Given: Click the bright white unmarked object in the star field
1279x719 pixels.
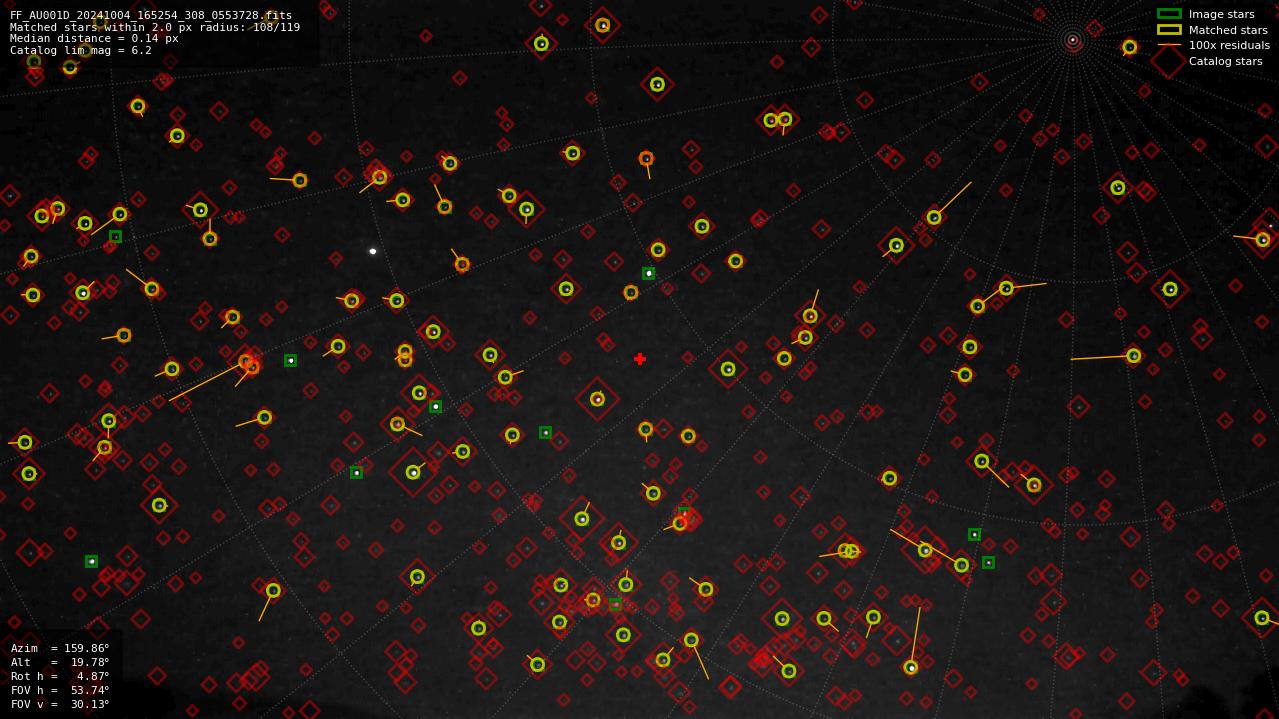Looking at the screenshot, I should [373, 251].
